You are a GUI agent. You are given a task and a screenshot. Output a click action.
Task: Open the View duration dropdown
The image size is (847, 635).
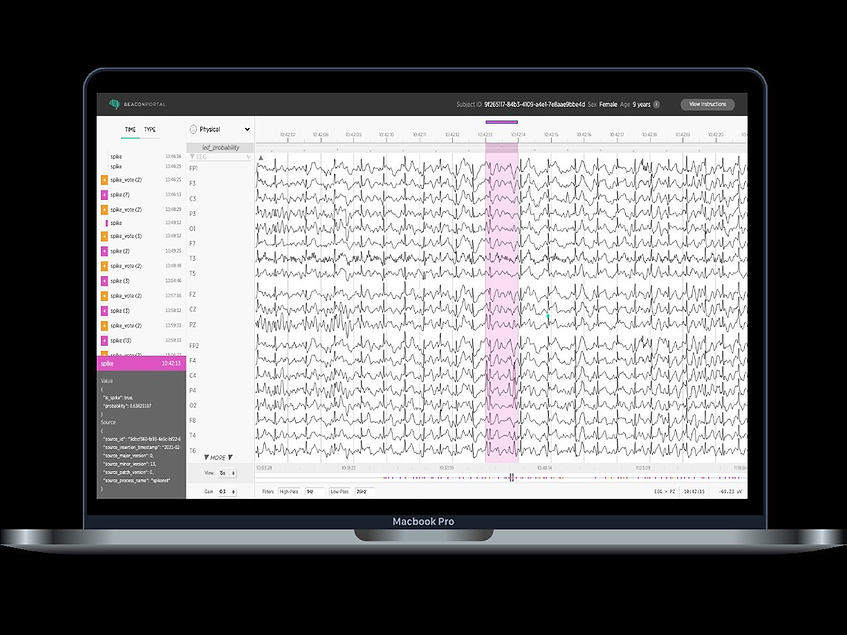tap(224, 472)
